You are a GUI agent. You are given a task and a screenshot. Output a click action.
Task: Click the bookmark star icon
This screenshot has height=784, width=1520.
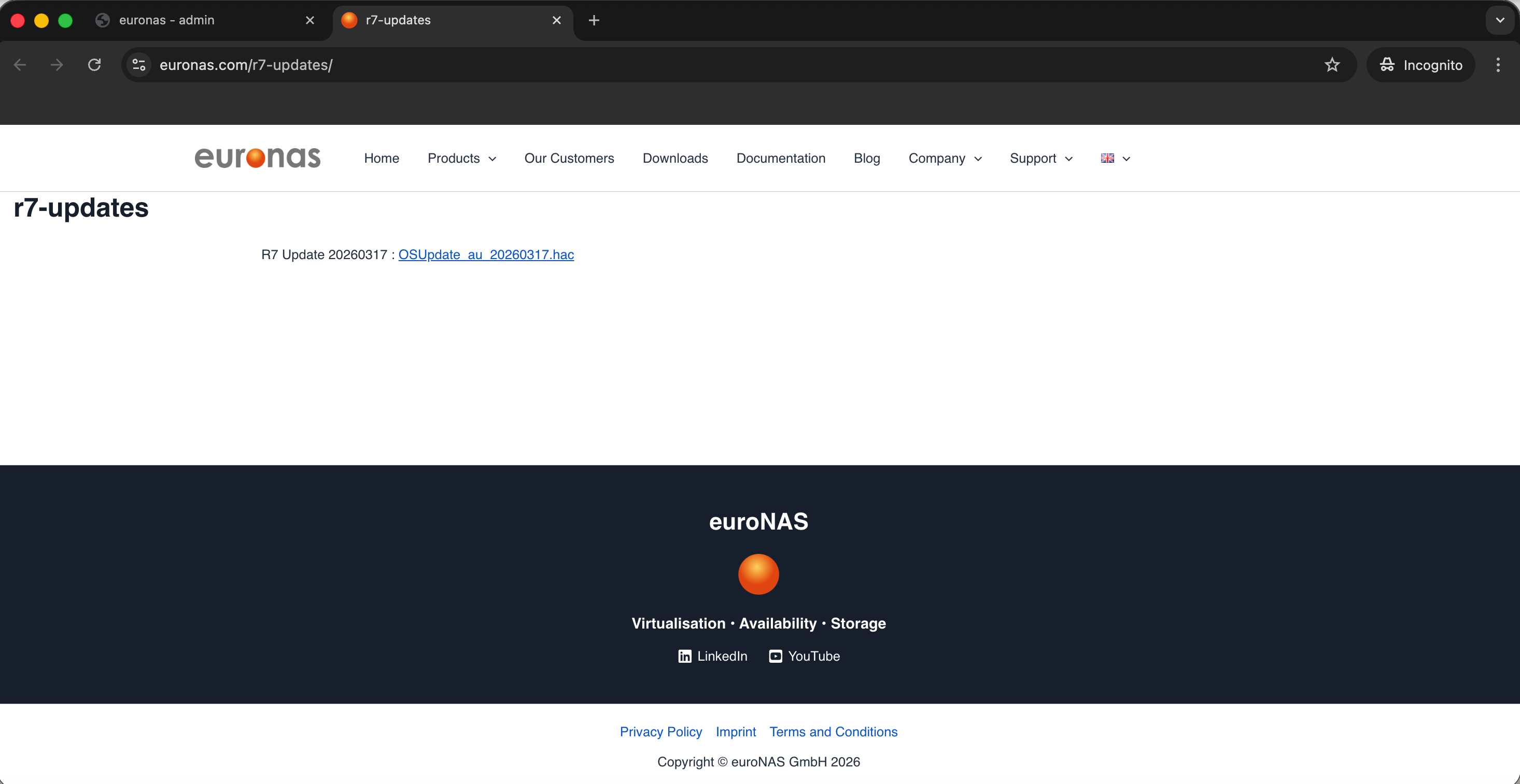click(1332, 65)
